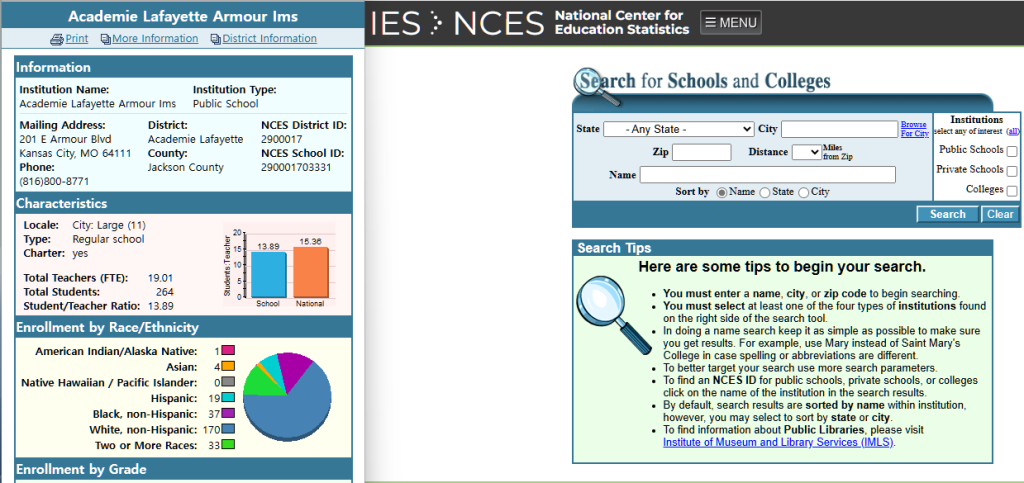The image size is (1024, 483).
Task: Click the Search for Schools magnifier logo
Action: tap(597, 86)
